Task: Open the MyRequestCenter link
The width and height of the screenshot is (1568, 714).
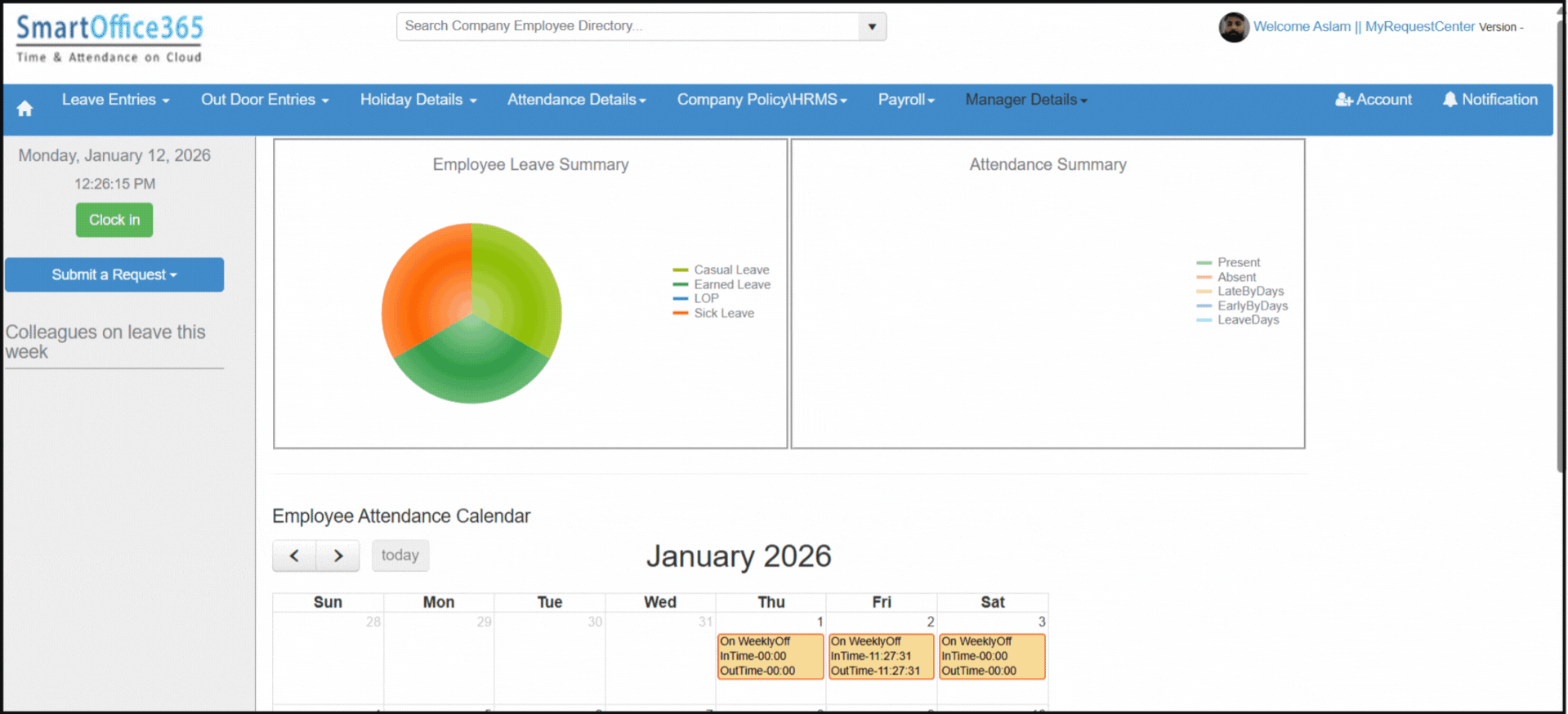Action: point(1419,27)
